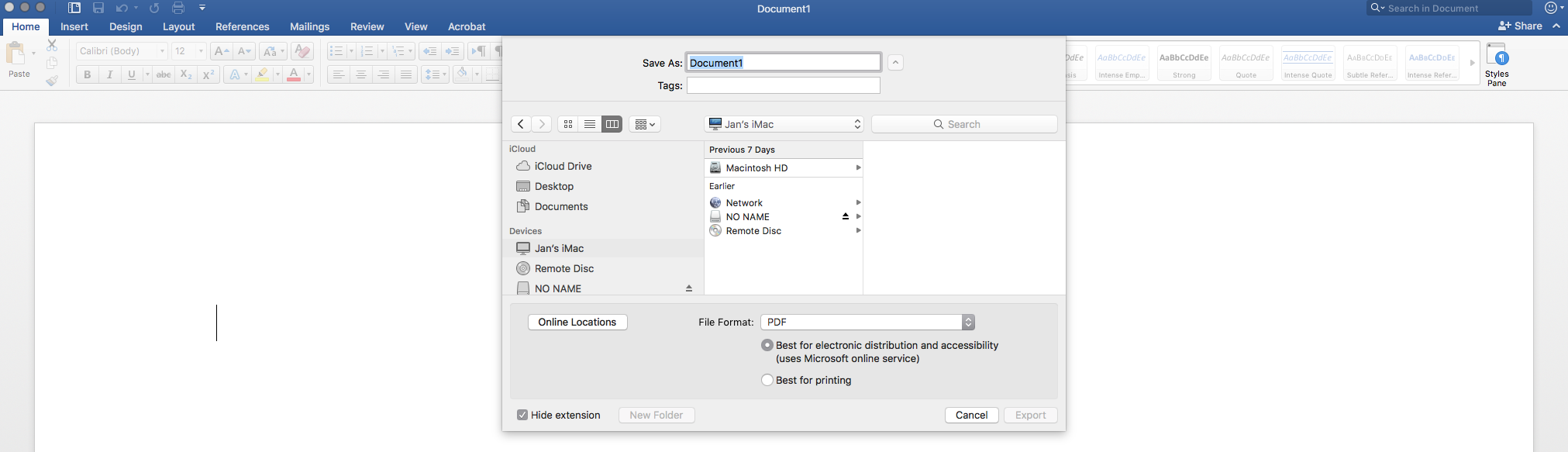Open the References ribbon tab
Screen dimensions: 1568x452
pos(243,26)
